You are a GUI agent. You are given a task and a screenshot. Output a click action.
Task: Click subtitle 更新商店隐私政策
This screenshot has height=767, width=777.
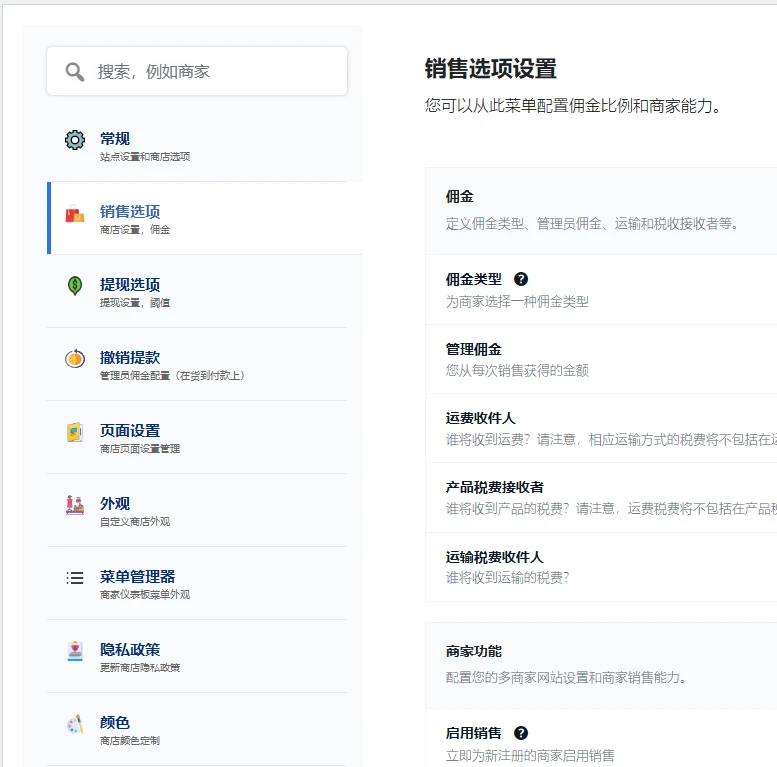point(140,667)
